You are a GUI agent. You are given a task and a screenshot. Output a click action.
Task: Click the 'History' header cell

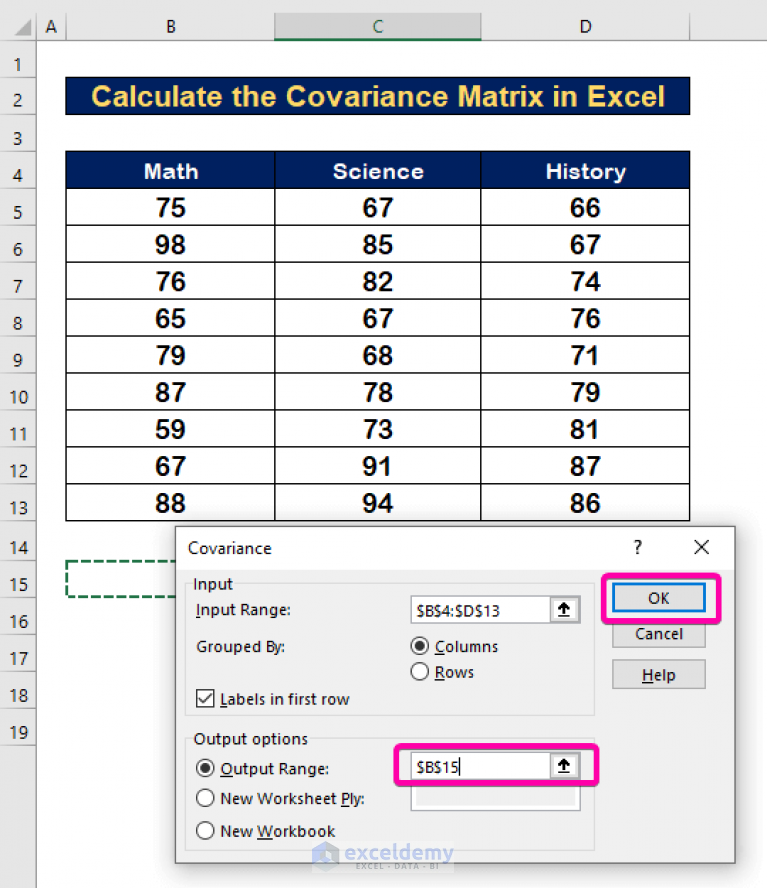coord(585,170)
